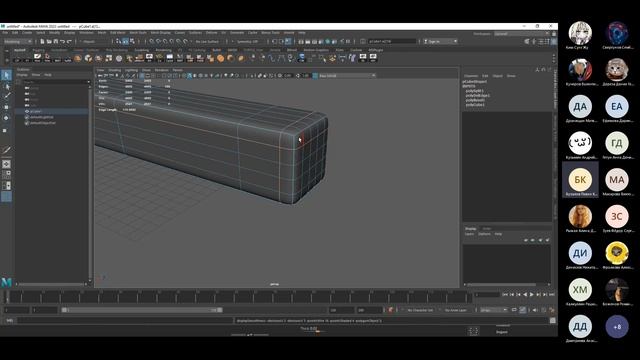The width and height of the screenshot is (640, 360).
Task: Open the File menu
Action: point(5,33)
